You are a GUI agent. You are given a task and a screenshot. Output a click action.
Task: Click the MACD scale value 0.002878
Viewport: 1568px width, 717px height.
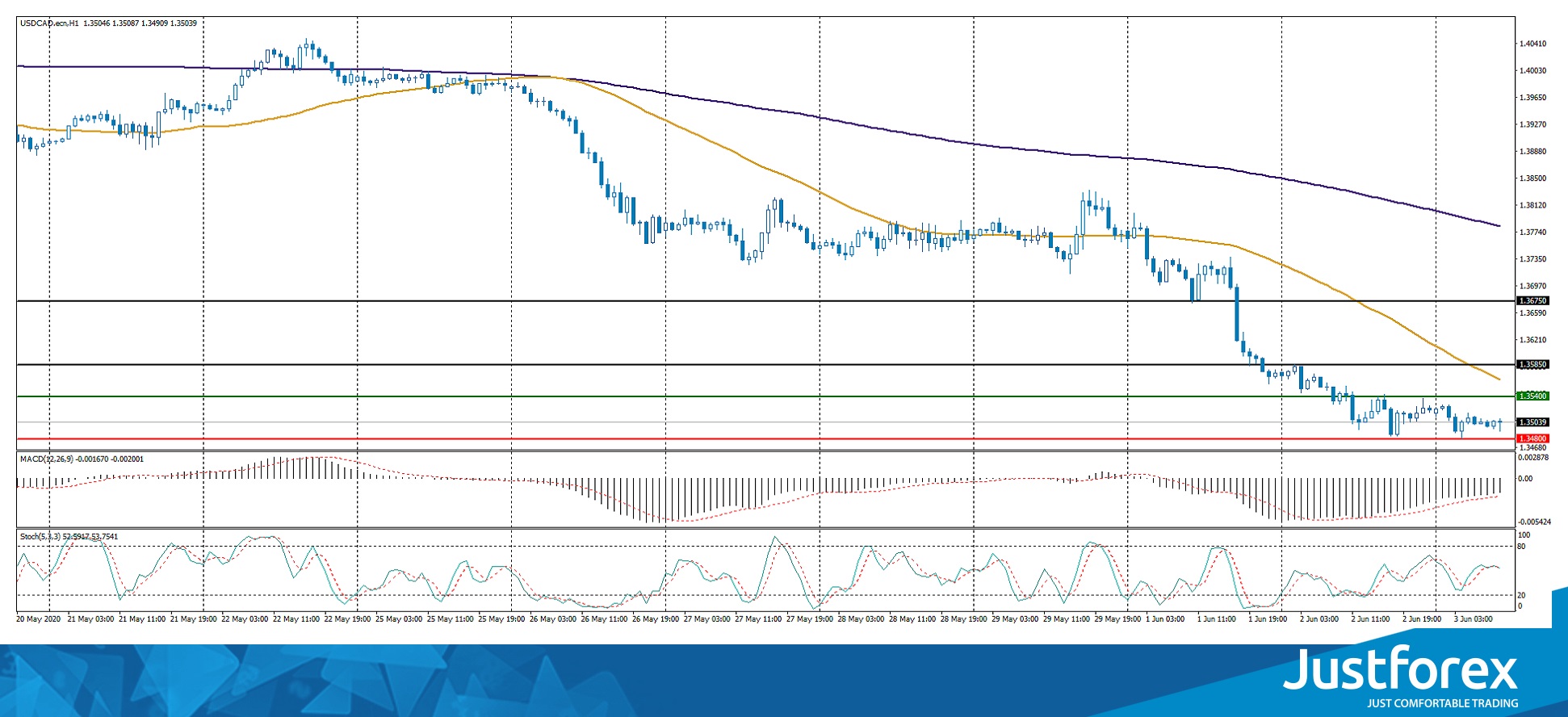click(x=1533, y=458)
